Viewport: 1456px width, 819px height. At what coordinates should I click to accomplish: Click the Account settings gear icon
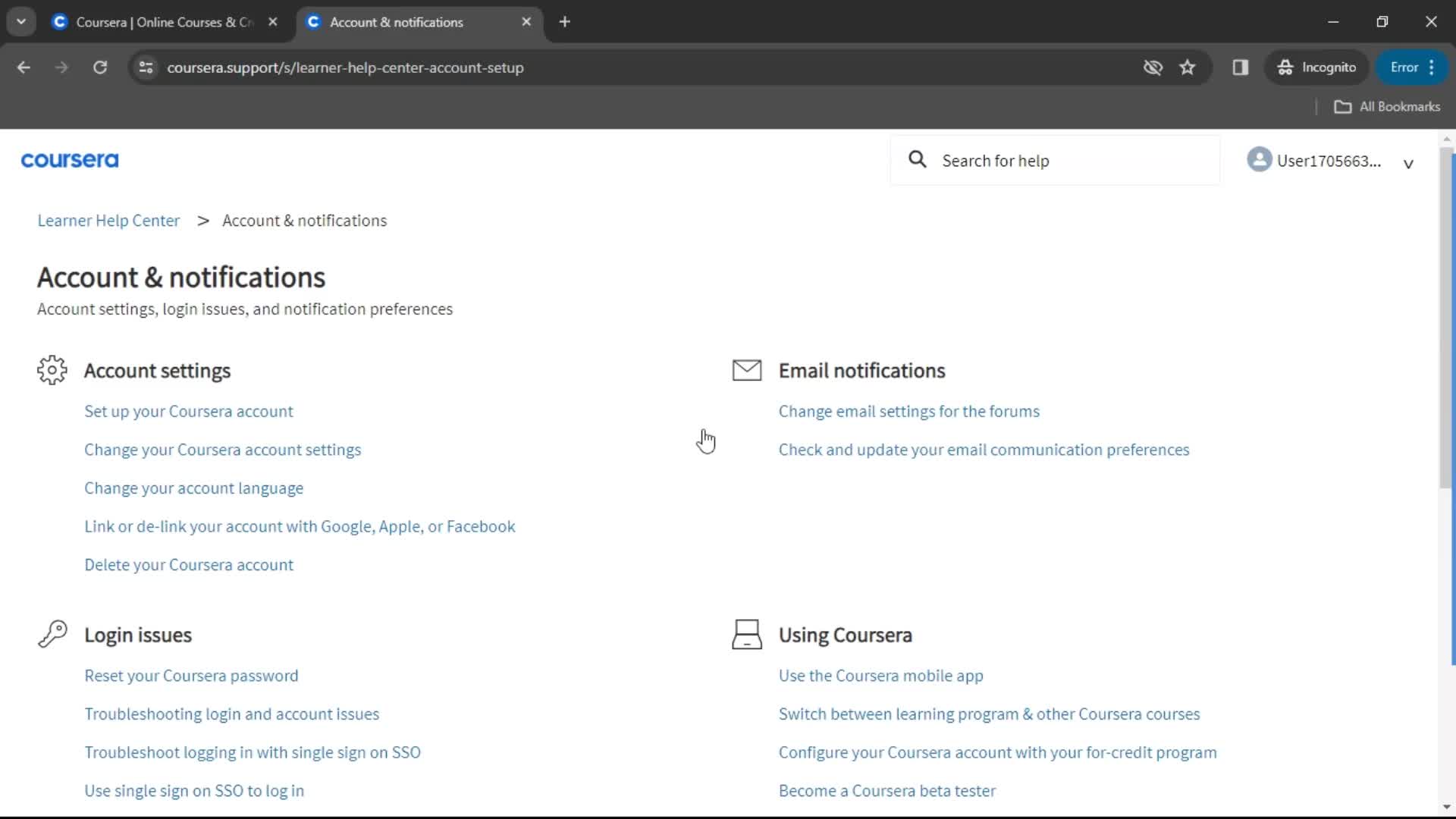[x=52, y=370]
